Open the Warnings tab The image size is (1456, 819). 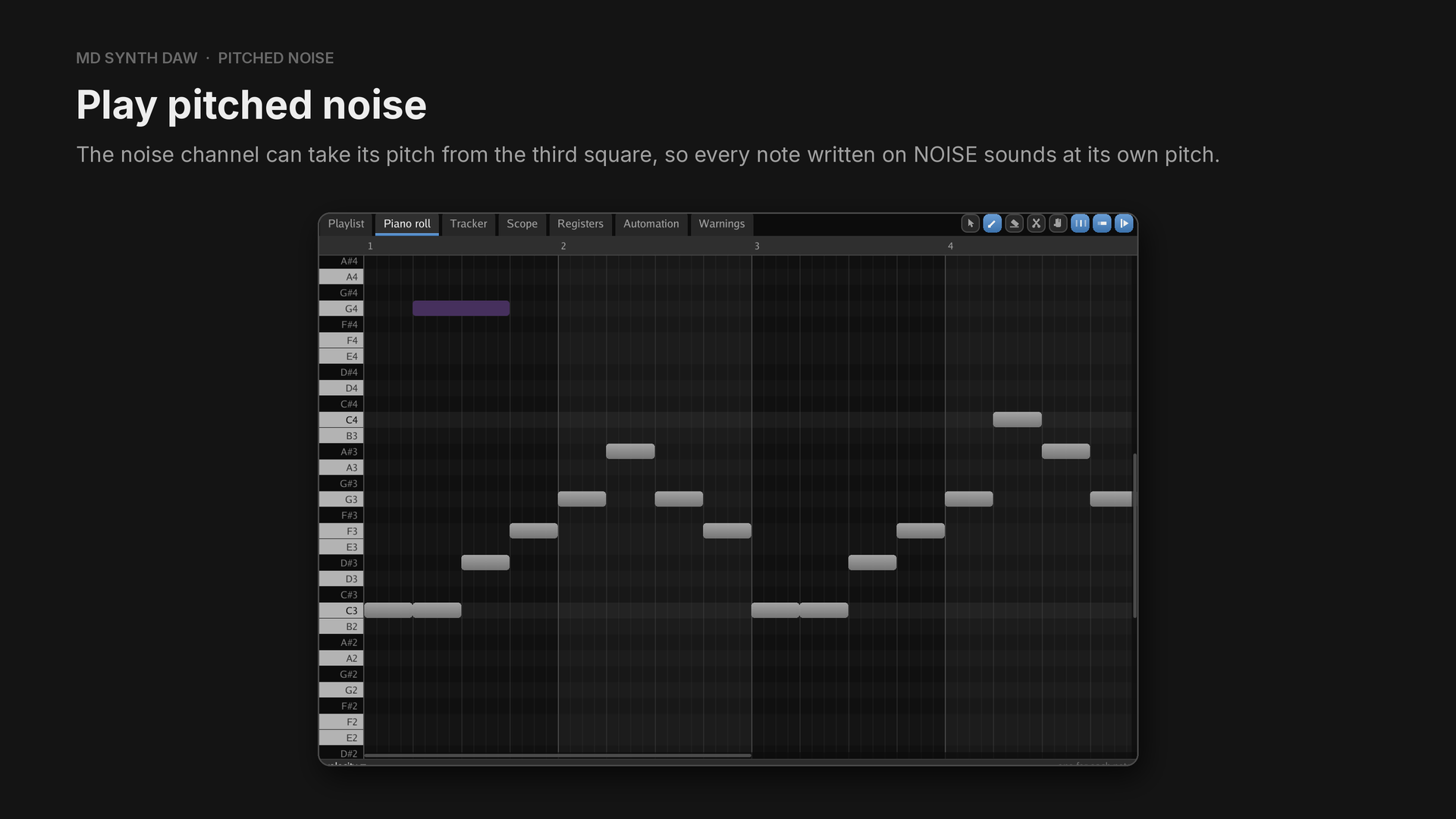[x=721, y=224]
